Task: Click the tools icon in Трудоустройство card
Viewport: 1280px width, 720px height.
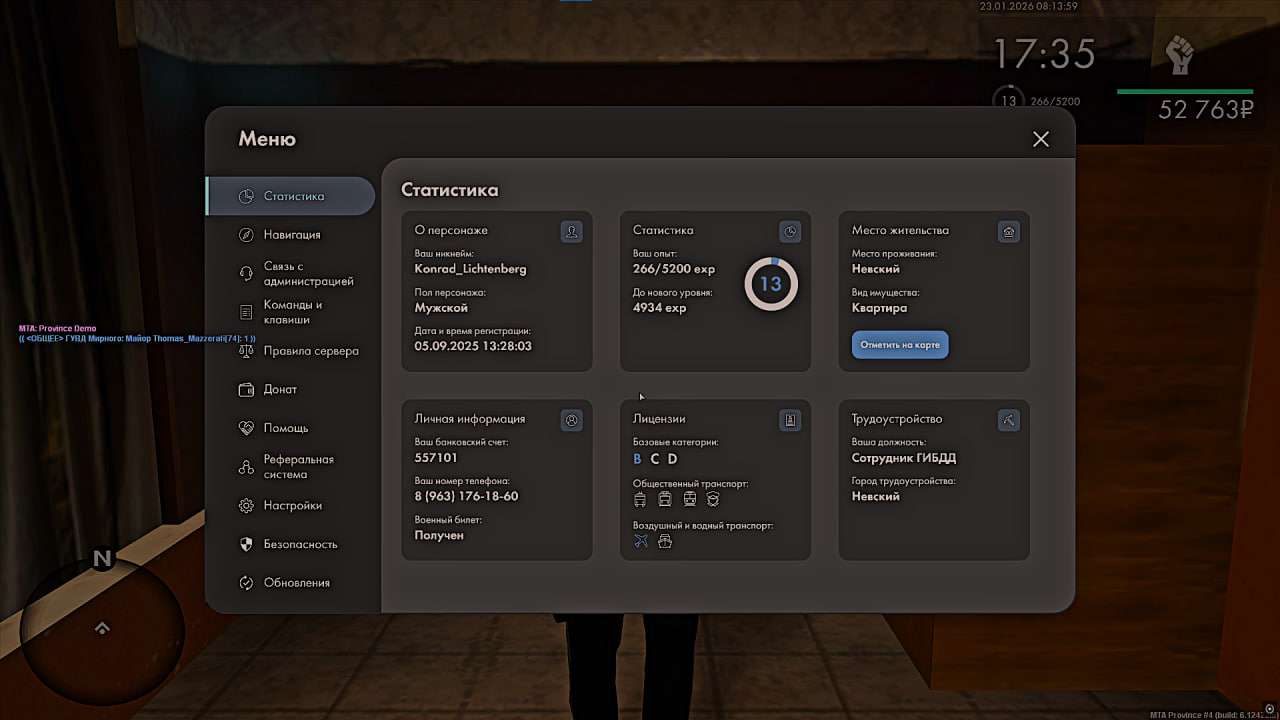Action: click(1009, 421)
